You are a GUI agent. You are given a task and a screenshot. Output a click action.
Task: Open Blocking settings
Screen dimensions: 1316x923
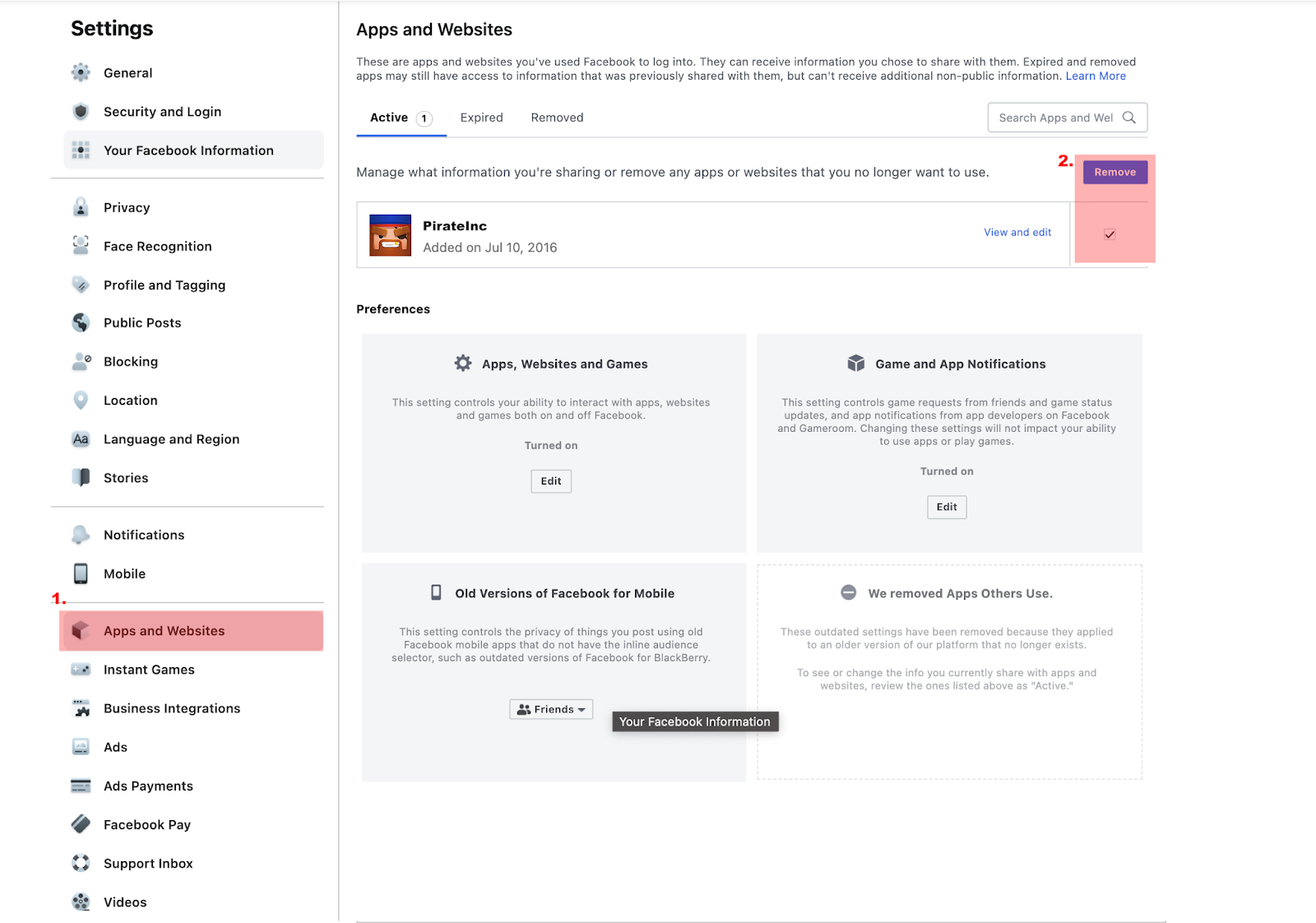pos(193,361)
